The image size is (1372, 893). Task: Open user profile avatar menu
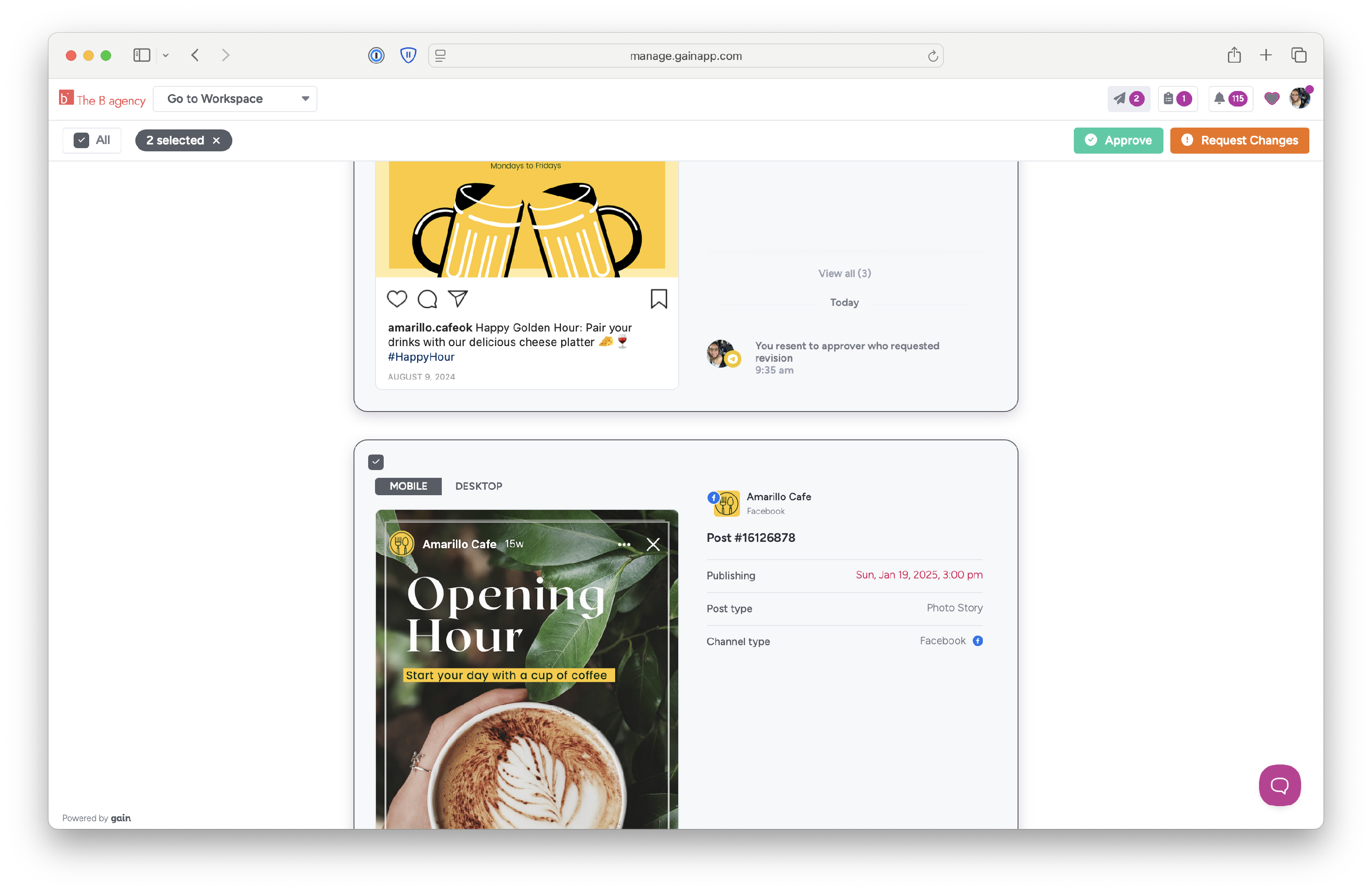tap(1299, 98)
